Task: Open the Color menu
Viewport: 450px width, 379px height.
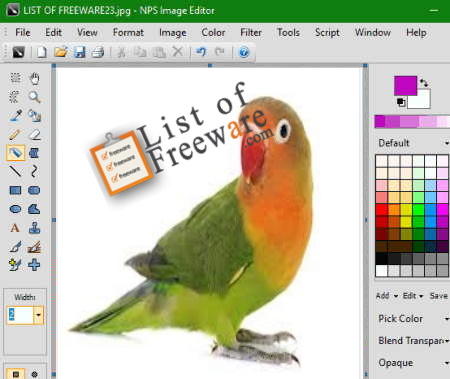Action: click(x=213, y=32)
